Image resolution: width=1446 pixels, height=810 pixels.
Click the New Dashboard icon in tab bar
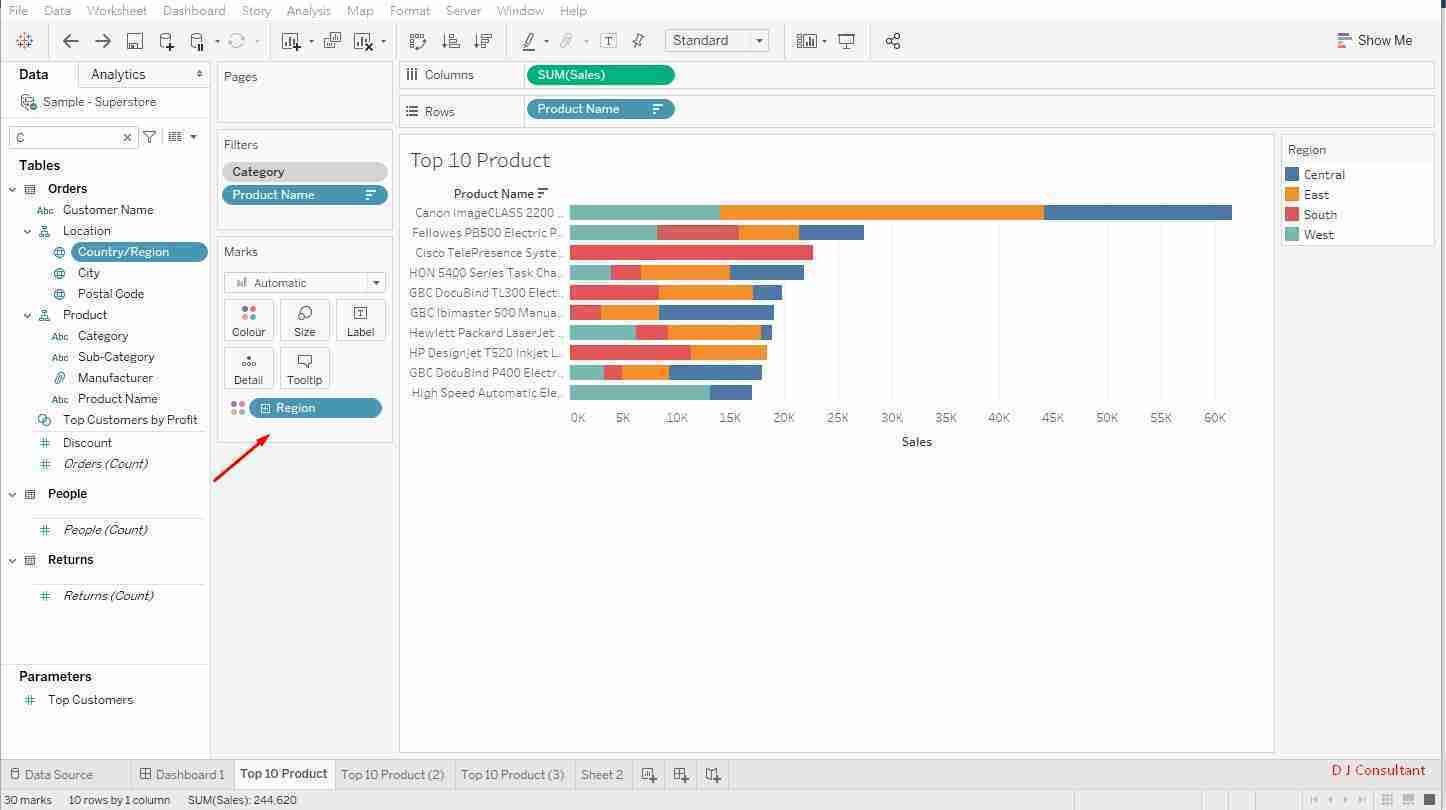click(681, 775)
